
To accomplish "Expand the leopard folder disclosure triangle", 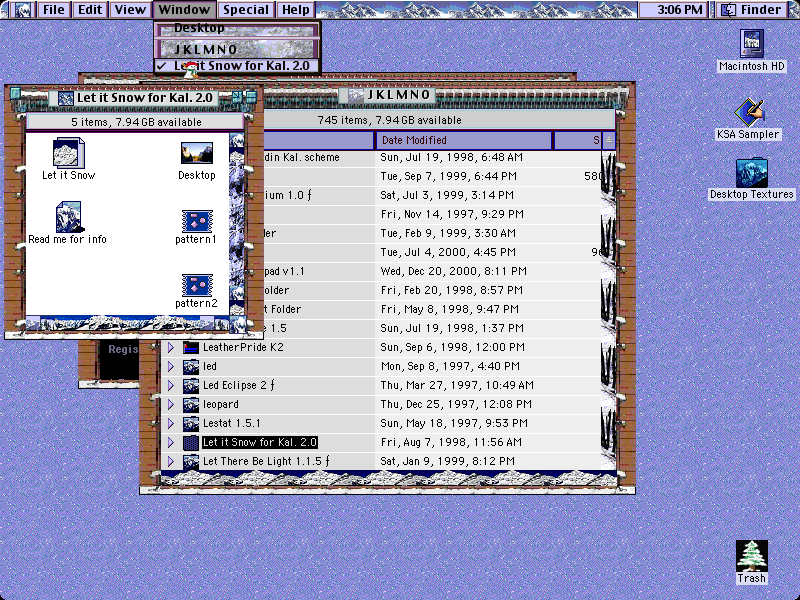I will pyautogui.click(x=171, y=405).
